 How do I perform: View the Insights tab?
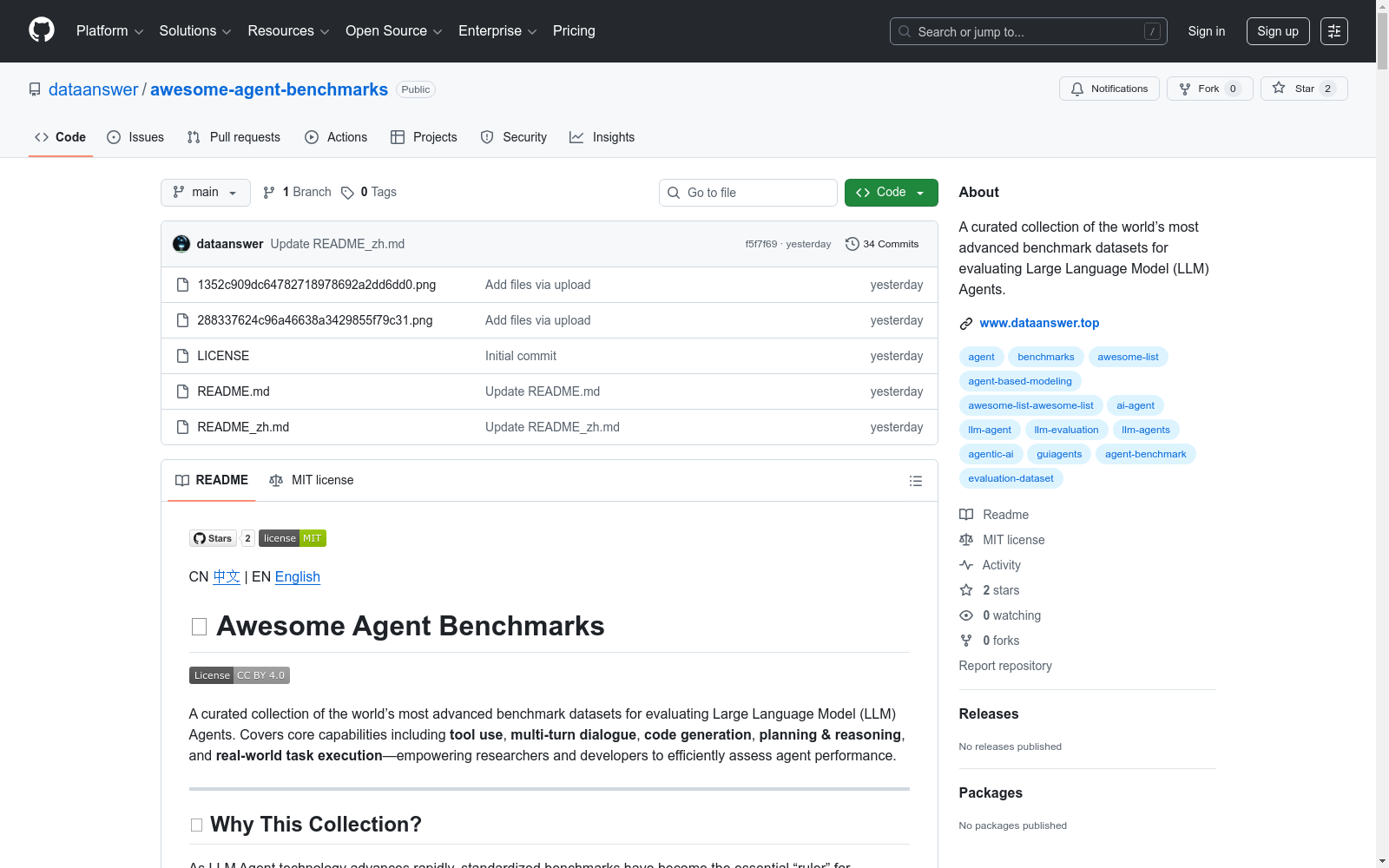pyautogui.click(x=602, y=137)
